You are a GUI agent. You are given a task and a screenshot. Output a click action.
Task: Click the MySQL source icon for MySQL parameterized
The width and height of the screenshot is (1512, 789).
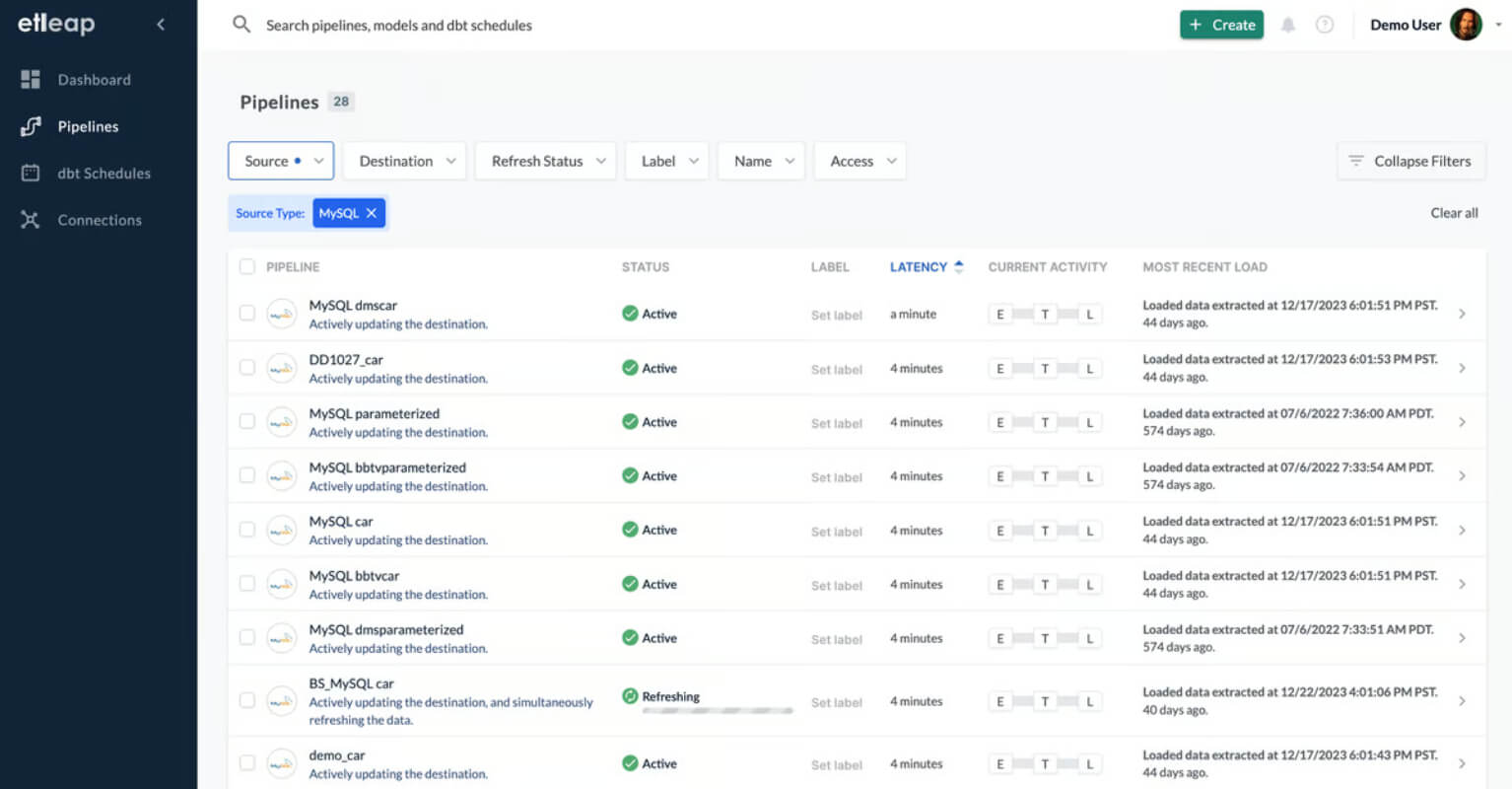282,422
